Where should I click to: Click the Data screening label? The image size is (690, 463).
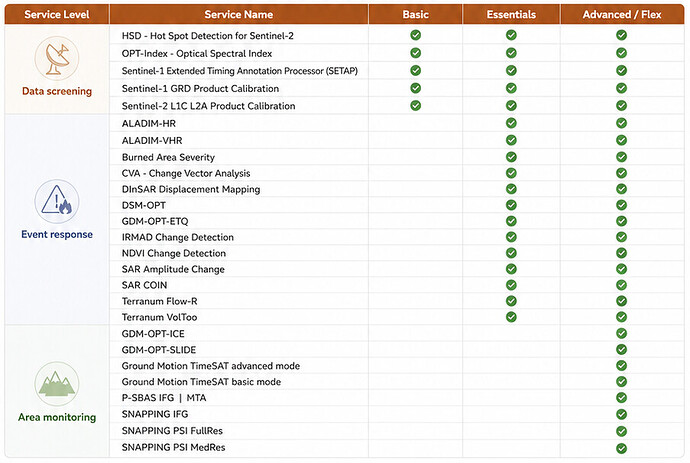(x=57, y=91)
